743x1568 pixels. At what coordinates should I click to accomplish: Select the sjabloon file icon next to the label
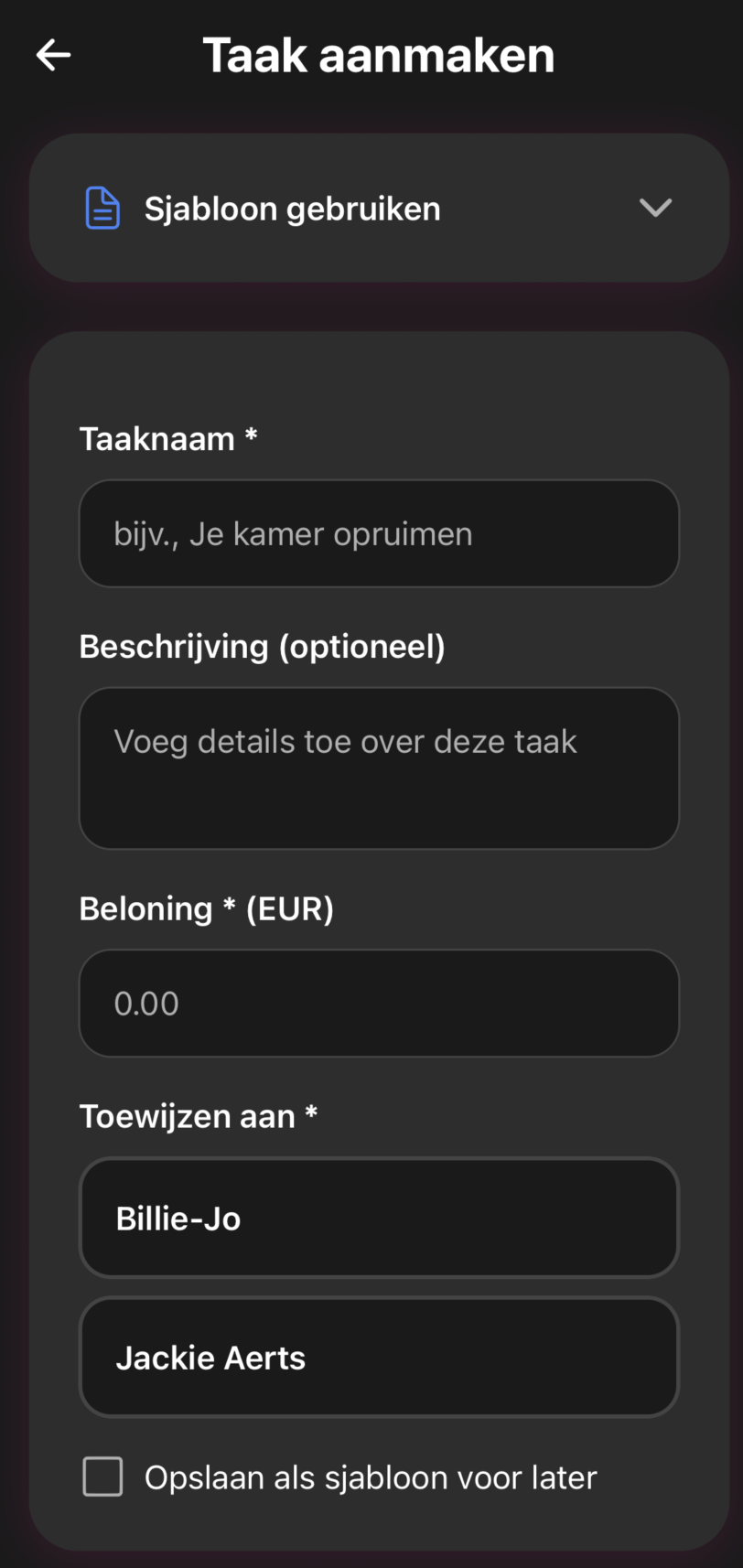(102, 208)
